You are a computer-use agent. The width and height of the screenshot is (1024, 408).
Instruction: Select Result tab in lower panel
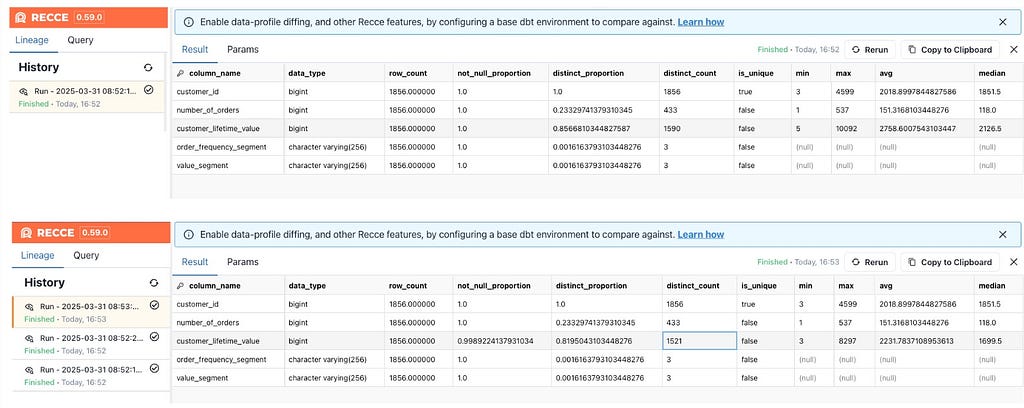(195, 262)
